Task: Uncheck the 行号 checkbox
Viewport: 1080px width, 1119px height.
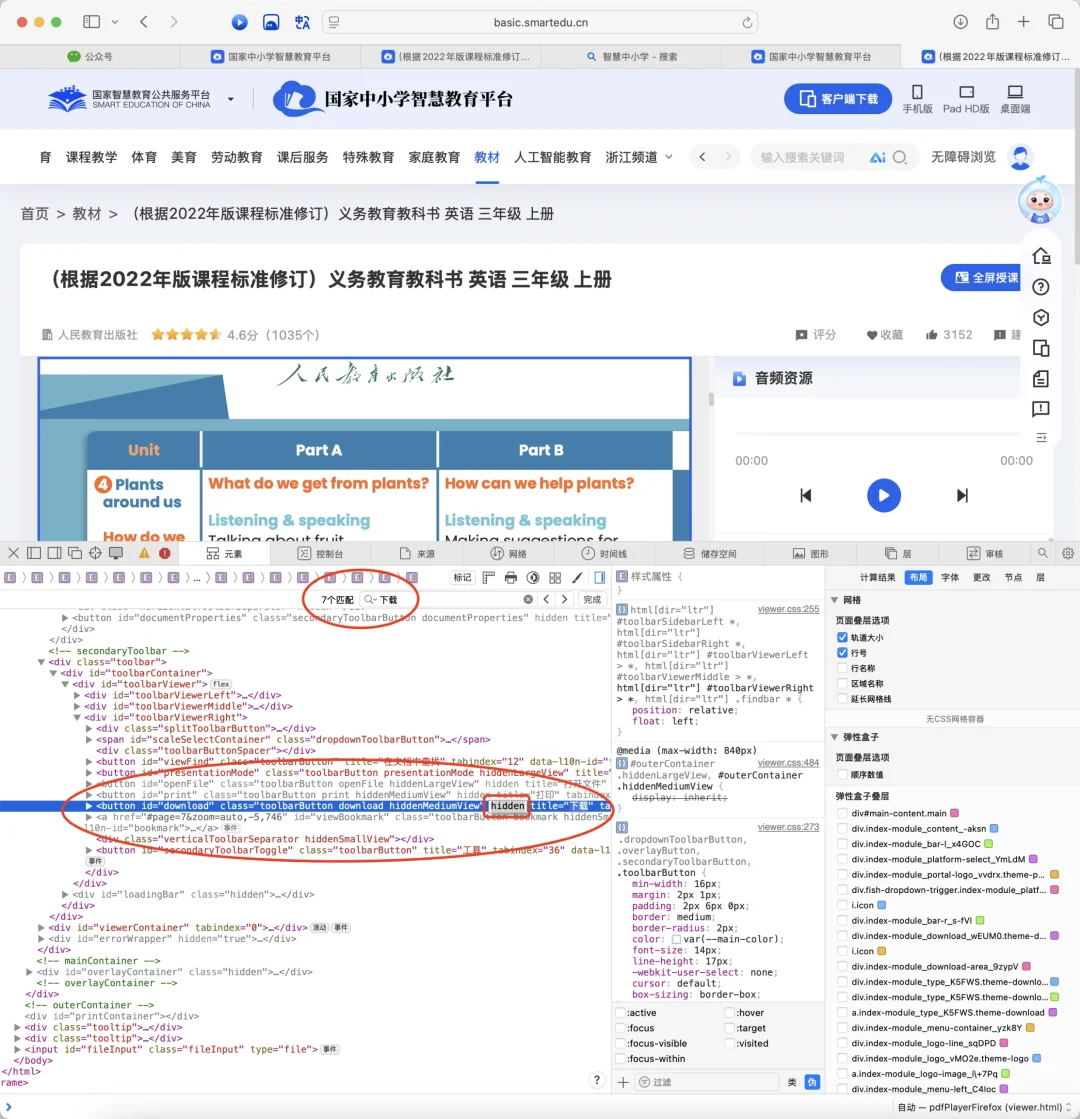Action: (x=842, y=653)
